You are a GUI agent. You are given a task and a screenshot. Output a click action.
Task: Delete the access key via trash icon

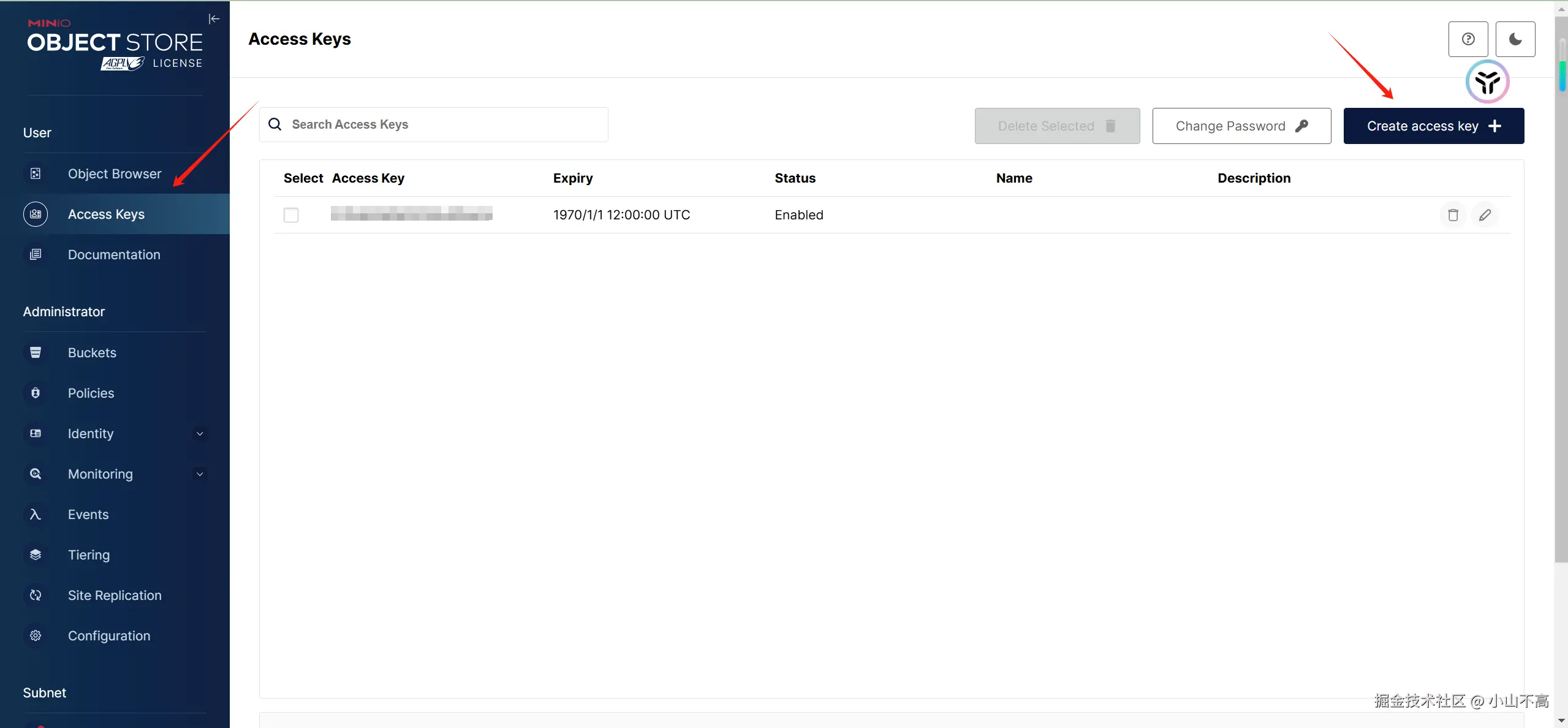point(1452,215)
